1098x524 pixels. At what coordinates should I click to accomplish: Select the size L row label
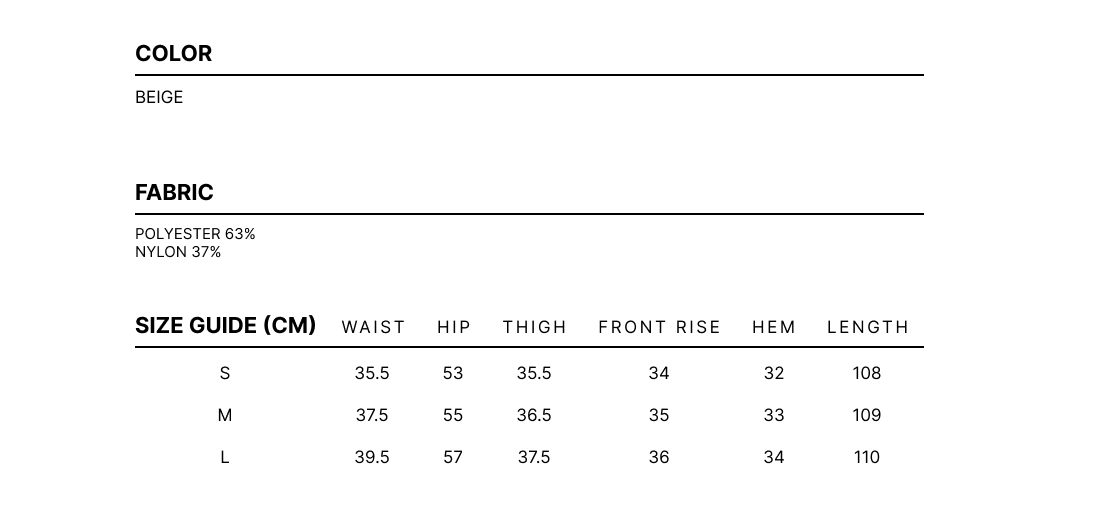(x=225, y=457)
